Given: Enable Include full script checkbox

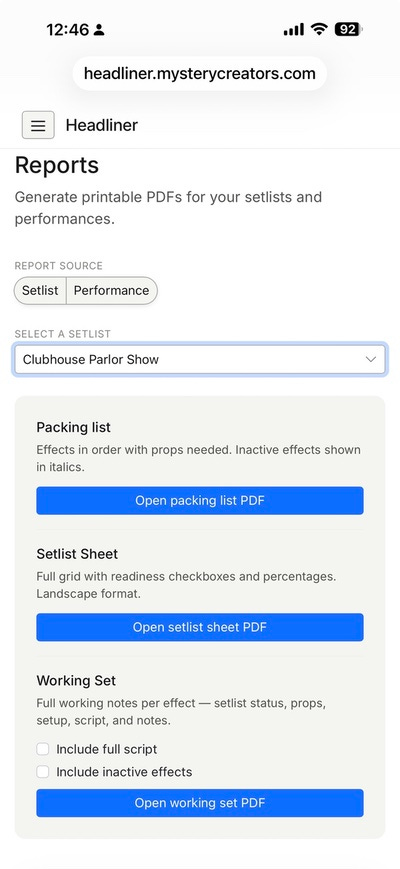Looking at the screenshot, I should (43, 749).
